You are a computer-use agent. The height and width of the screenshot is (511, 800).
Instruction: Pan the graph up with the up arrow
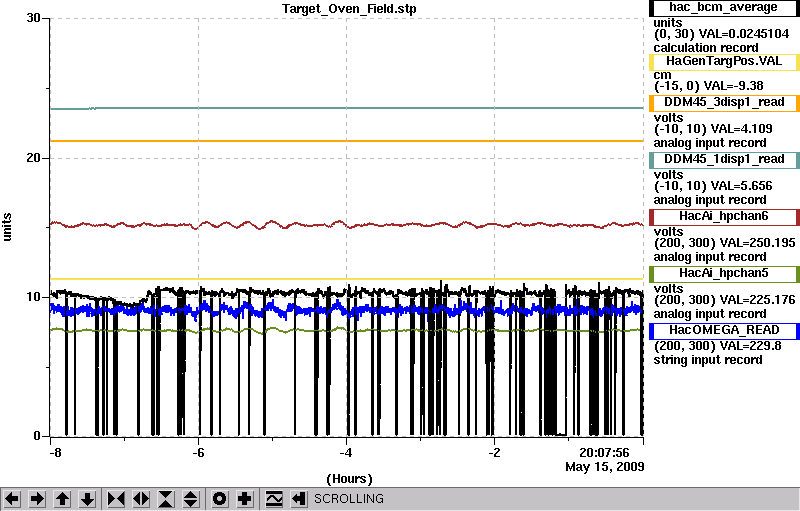63,499
